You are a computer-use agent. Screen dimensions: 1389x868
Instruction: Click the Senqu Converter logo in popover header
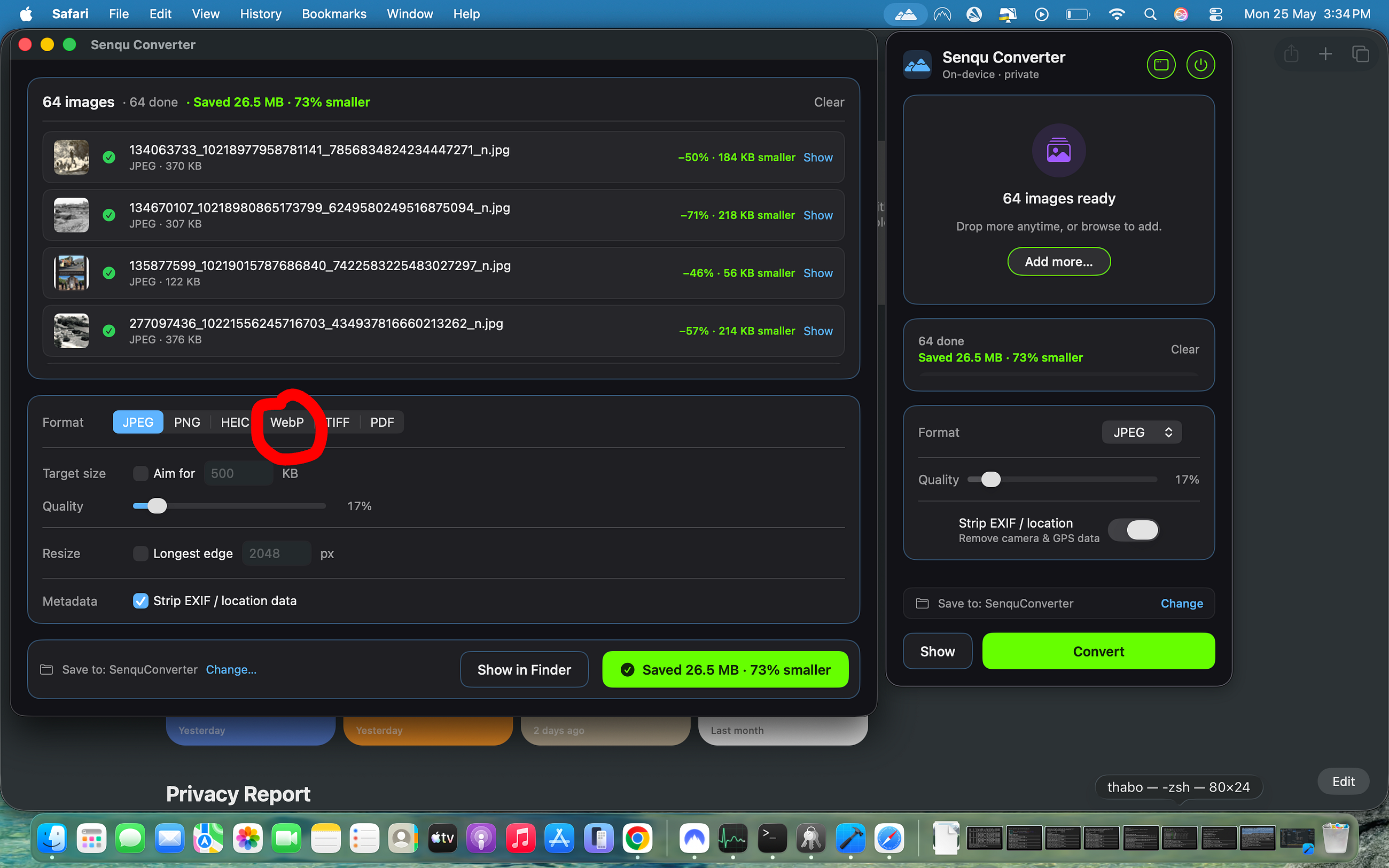[917, 65]
